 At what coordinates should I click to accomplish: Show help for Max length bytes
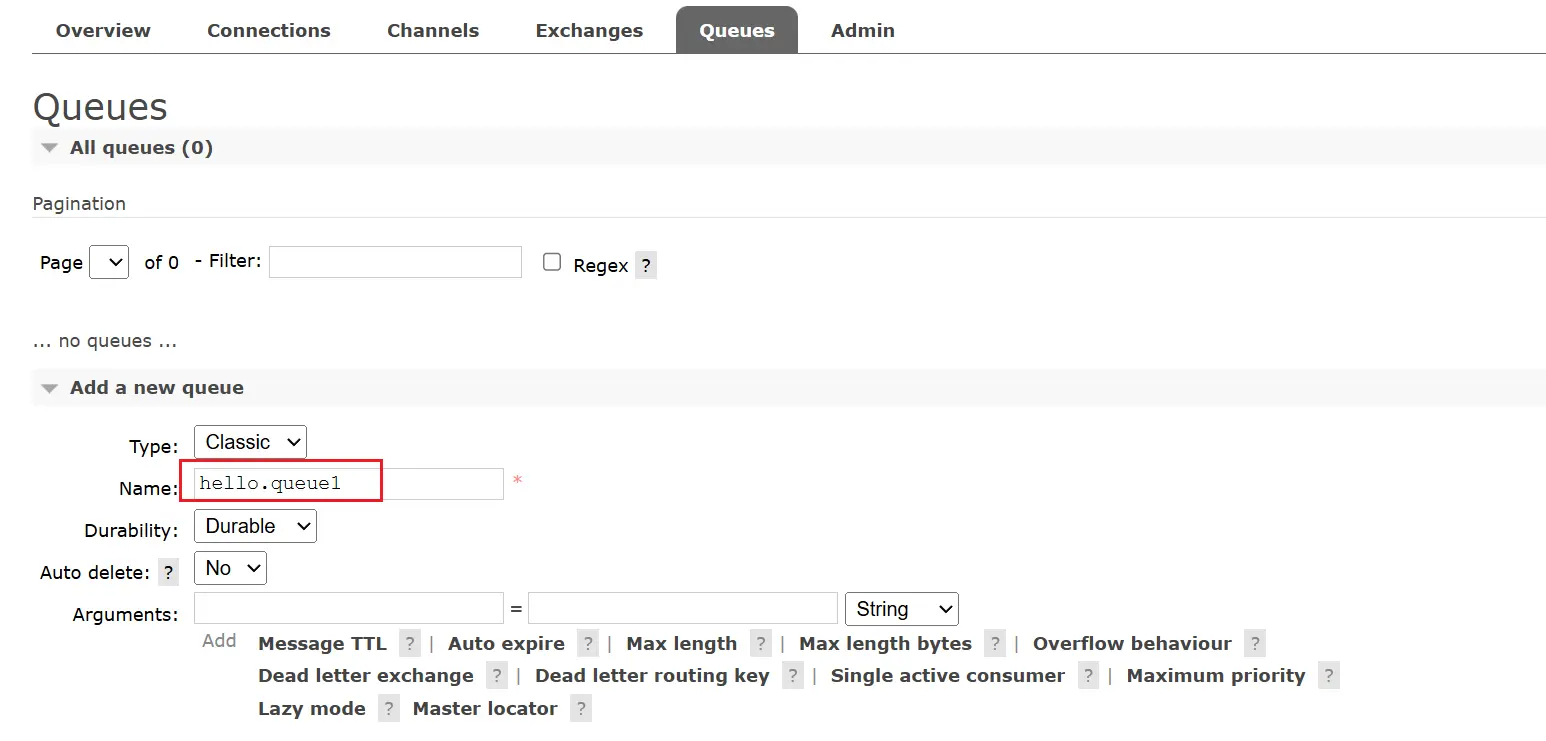994,644
